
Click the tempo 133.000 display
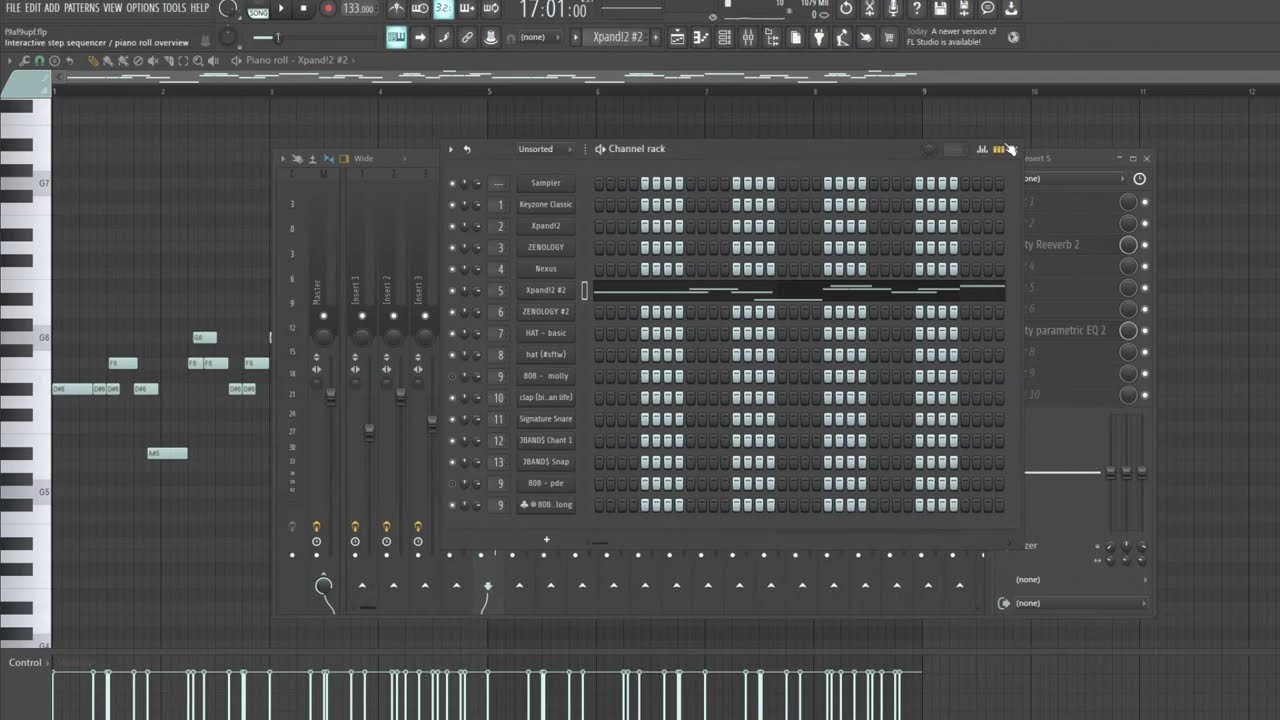click(358, 9)
